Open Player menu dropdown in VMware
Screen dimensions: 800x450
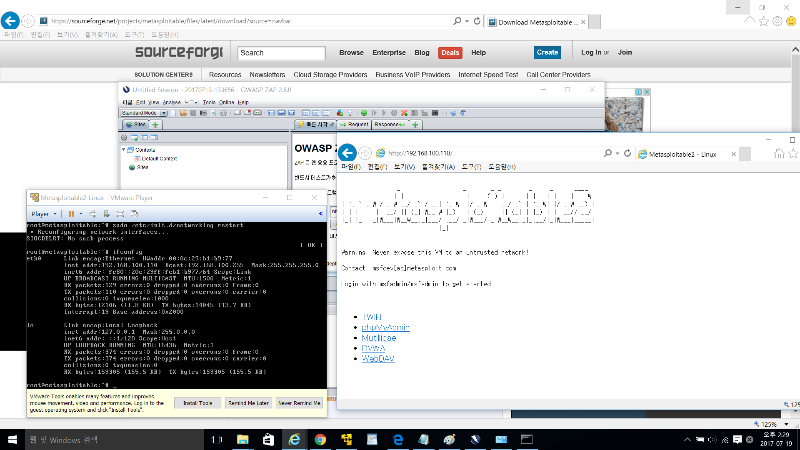pyautogui.click(x=44, y=214)
